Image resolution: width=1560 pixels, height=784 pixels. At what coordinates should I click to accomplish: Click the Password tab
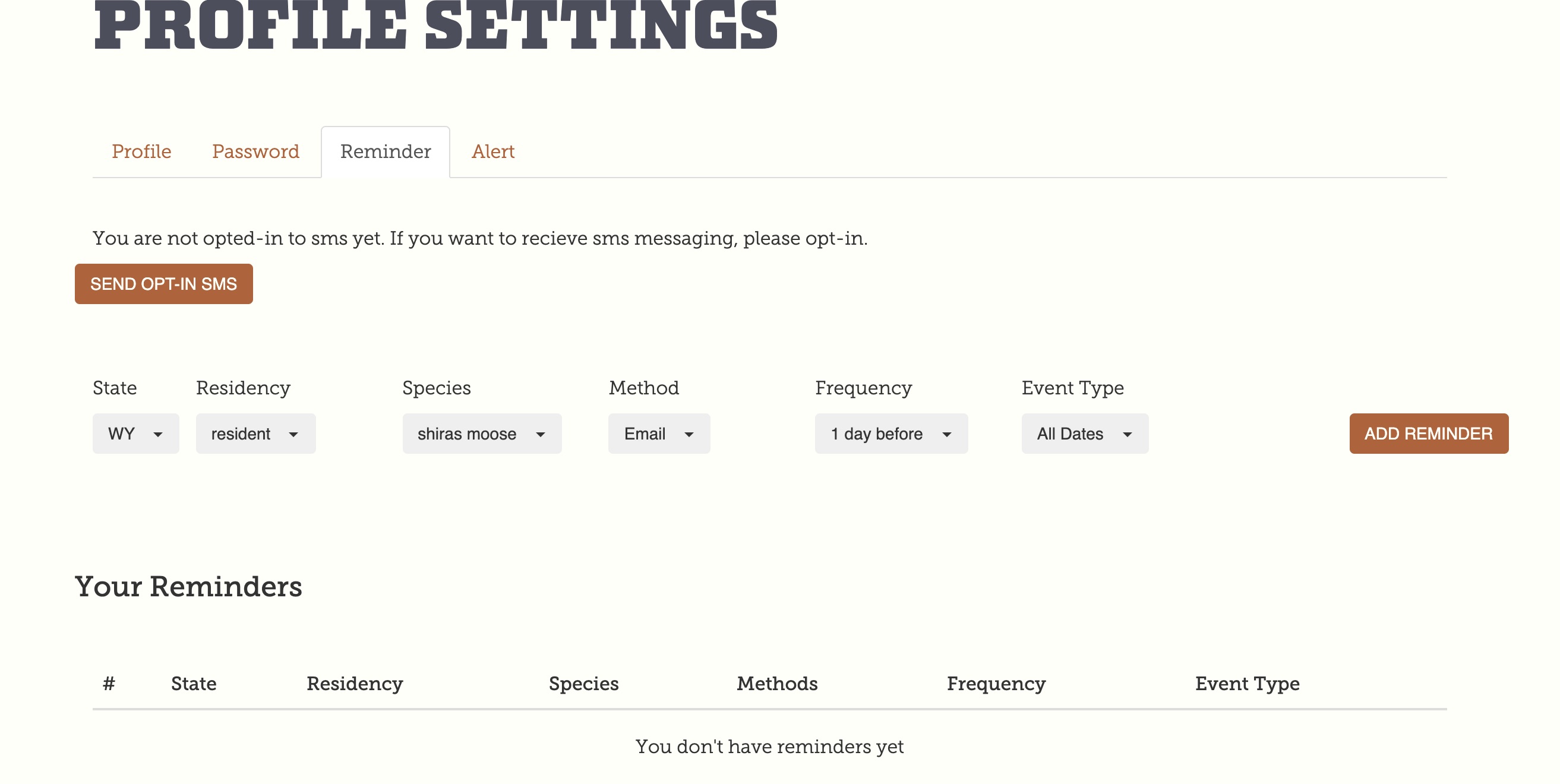point(256,151)
